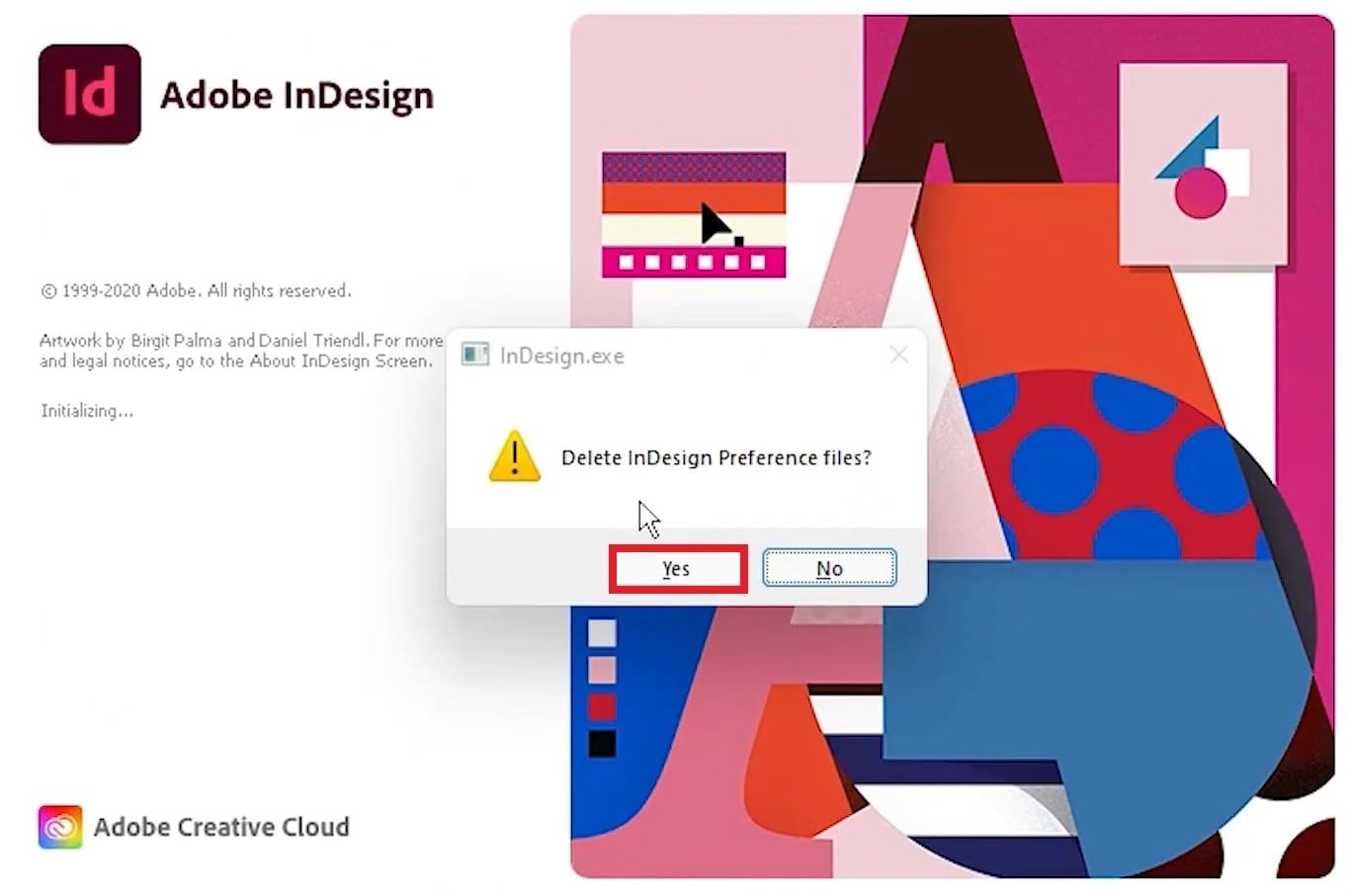Click the 'Initializing...' status text

click(87, 411)
